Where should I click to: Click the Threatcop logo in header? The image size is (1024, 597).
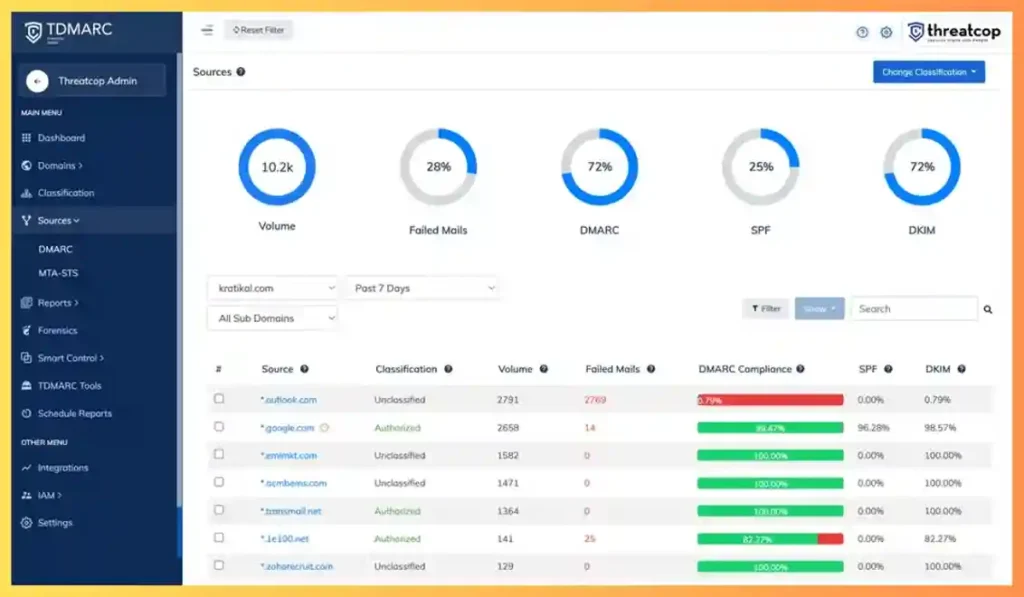[x=954, y=32]
